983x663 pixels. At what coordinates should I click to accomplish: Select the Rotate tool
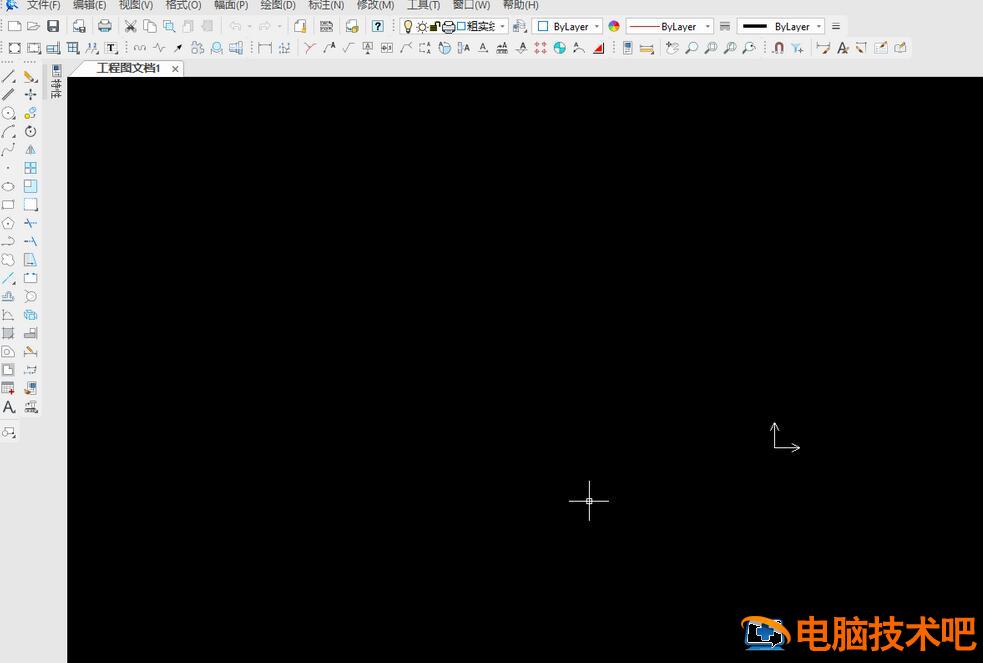tap(30, 131)
